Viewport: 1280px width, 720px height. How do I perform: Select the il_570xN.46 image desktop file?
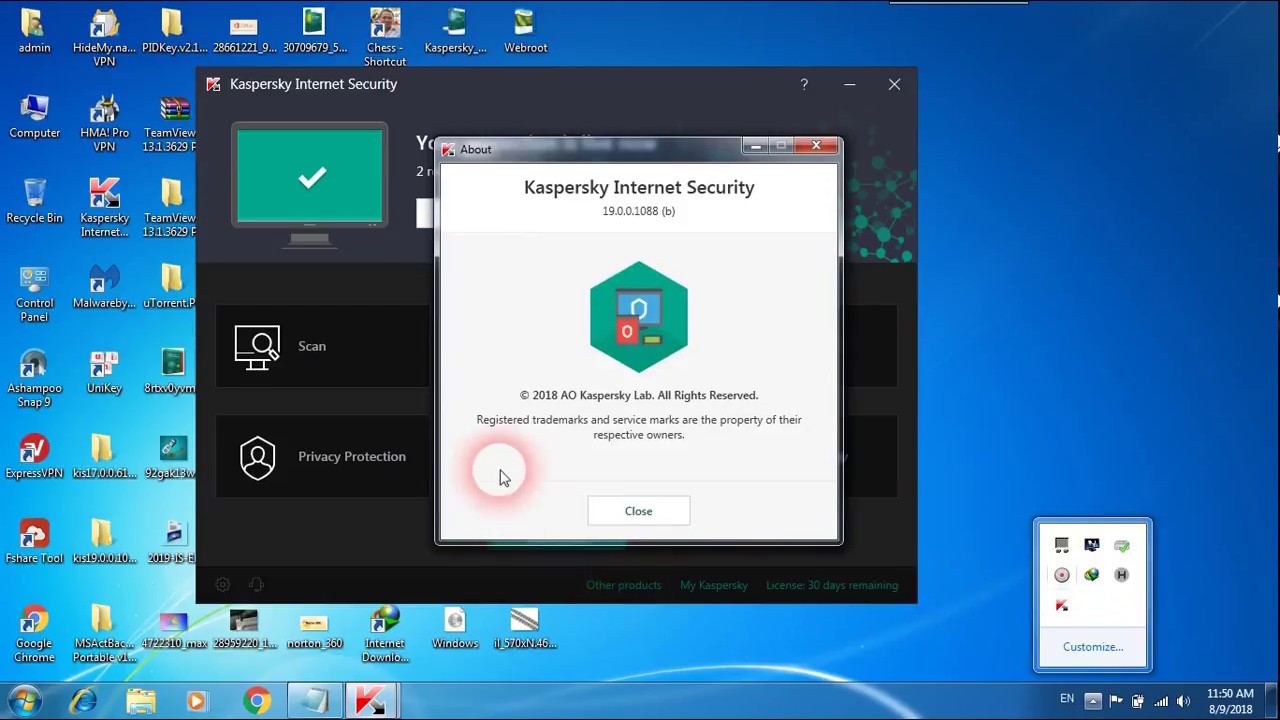pos(525,628)
